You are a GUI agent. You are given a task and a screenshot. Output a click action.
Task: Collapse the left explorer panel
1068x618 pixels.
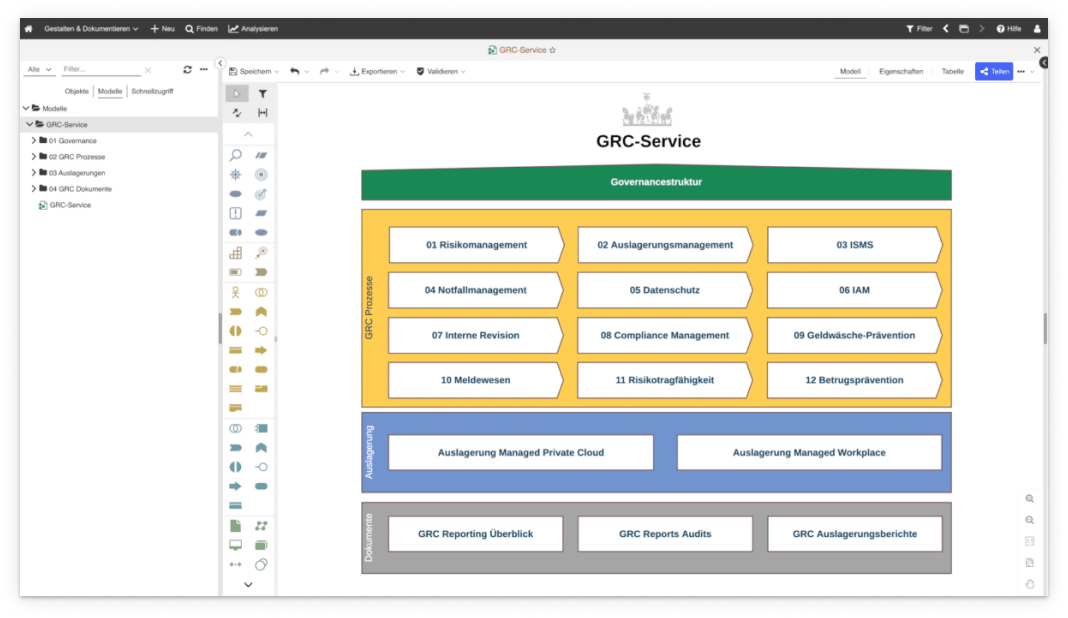tap(220, 63)
